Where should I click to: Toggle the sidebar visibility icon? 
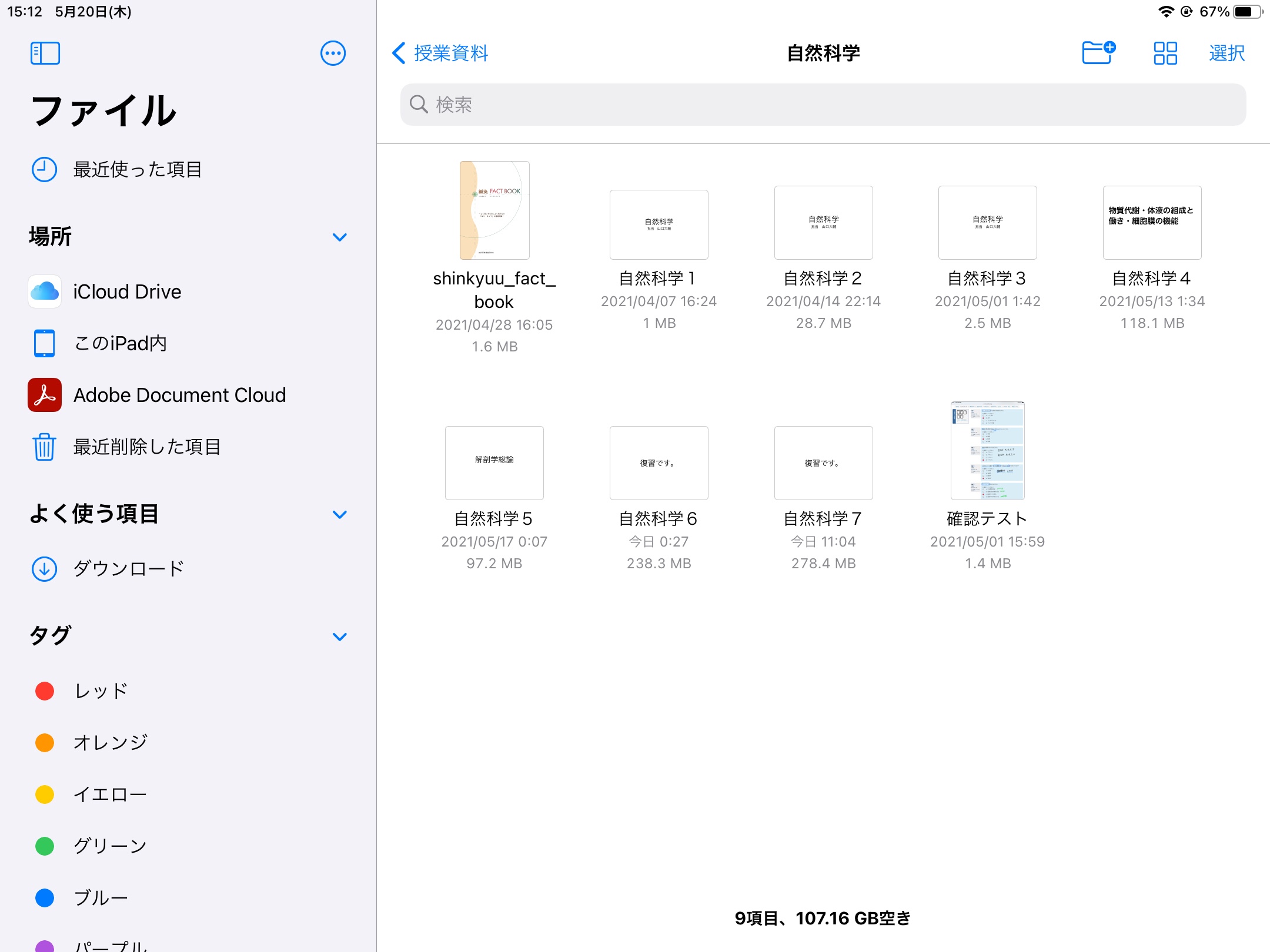(x=45, y=53)
